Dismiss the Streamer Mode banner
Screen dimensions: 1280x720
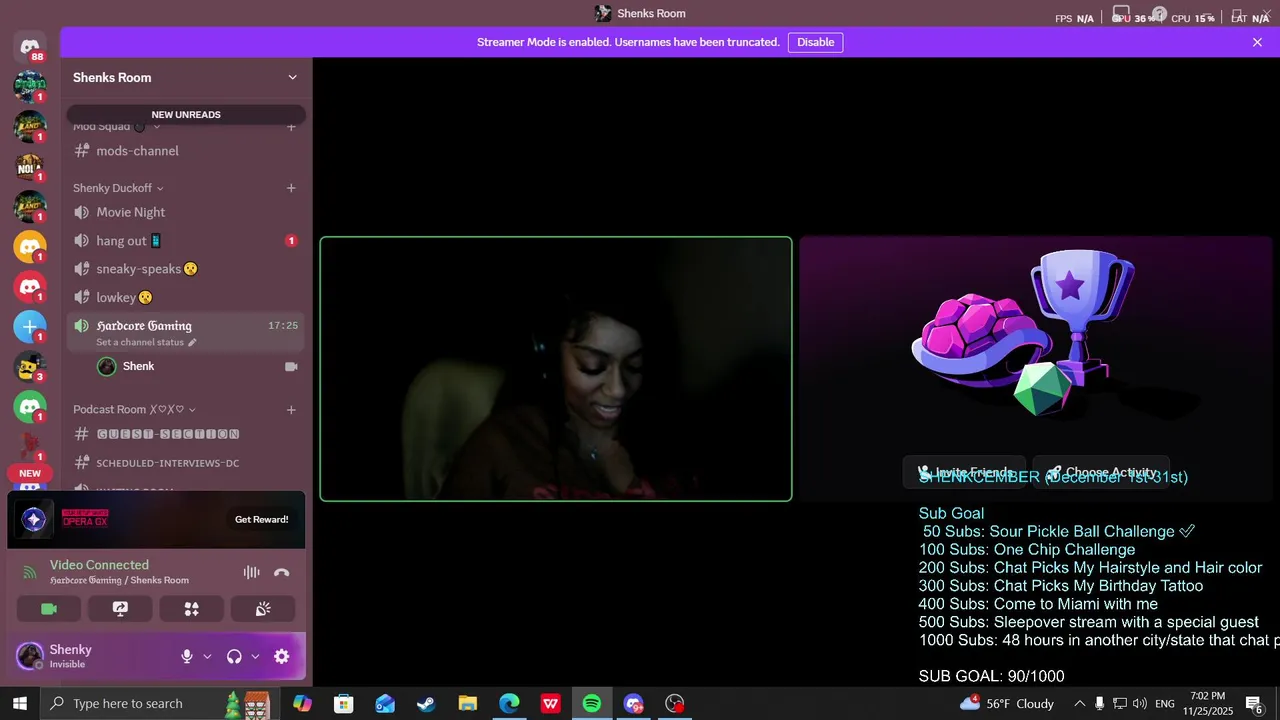coord(1257,42)
